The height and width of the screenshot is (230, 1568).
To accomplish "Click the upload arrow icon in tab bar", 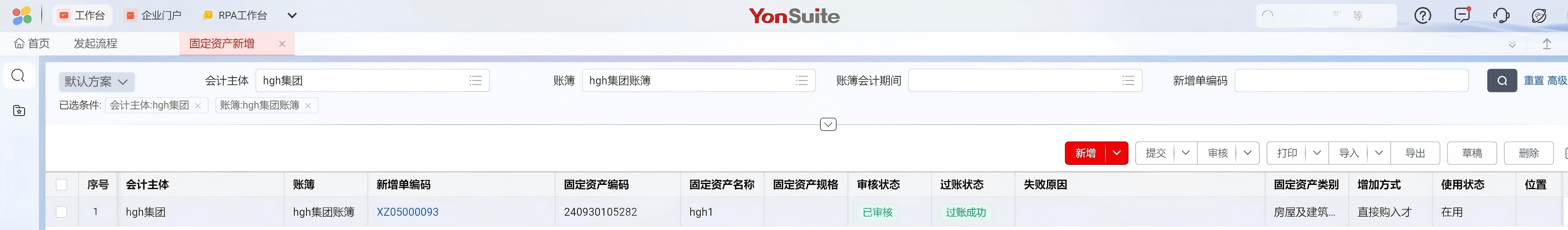I will pyautogui.click(x=1547, y=44).
